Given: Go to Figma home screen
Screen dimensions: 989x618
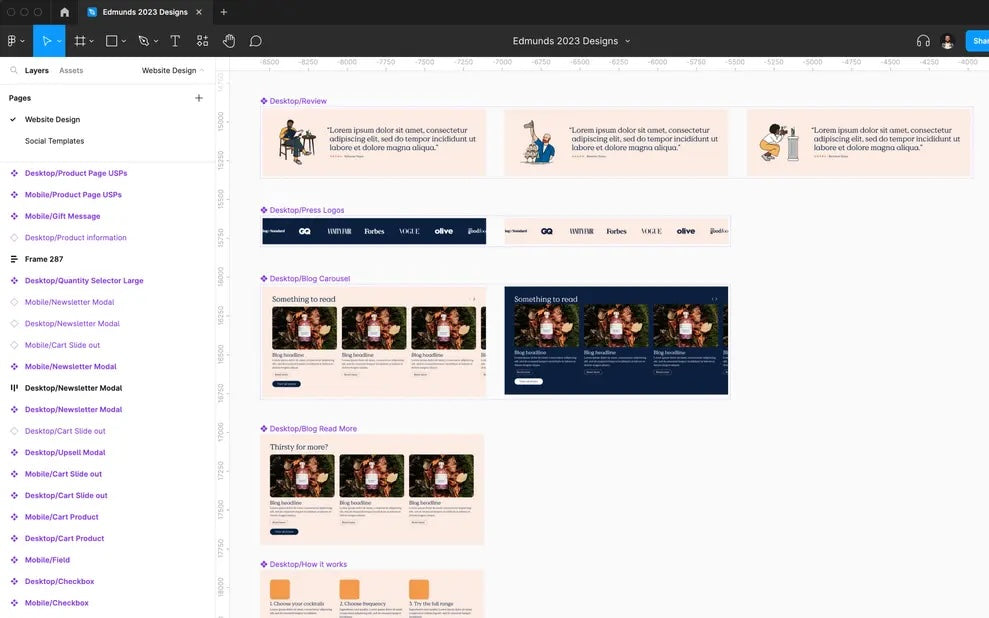Looking at the screenshot, I should click(x=65, y=12).
